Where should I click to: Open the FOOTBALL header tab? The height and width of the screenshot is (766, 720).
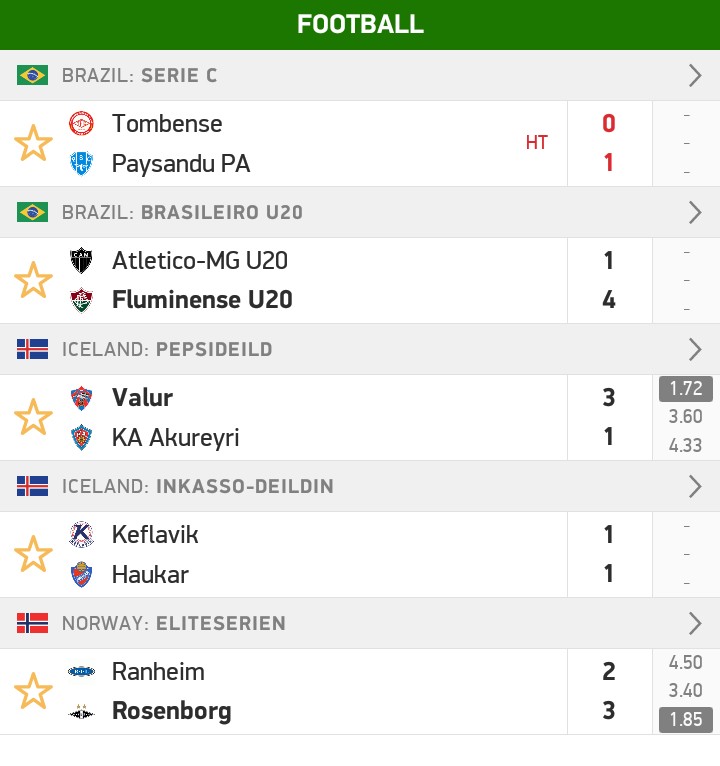[360, 24]
